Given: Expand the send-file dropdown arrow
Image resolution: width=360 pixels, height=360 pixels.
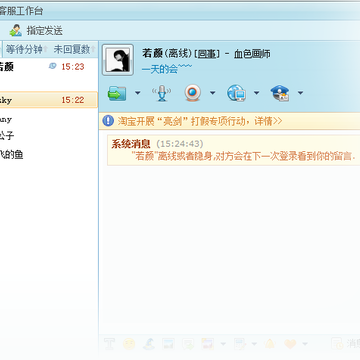Looking at the screenshot, I should 138,93.
